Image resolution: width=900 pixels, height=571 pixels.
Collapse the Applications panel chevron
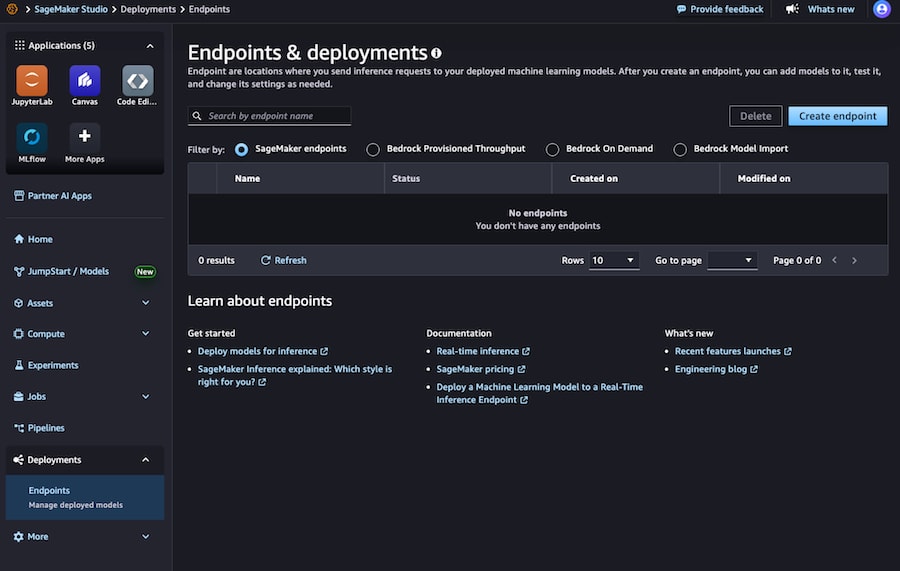coord(150,45)
